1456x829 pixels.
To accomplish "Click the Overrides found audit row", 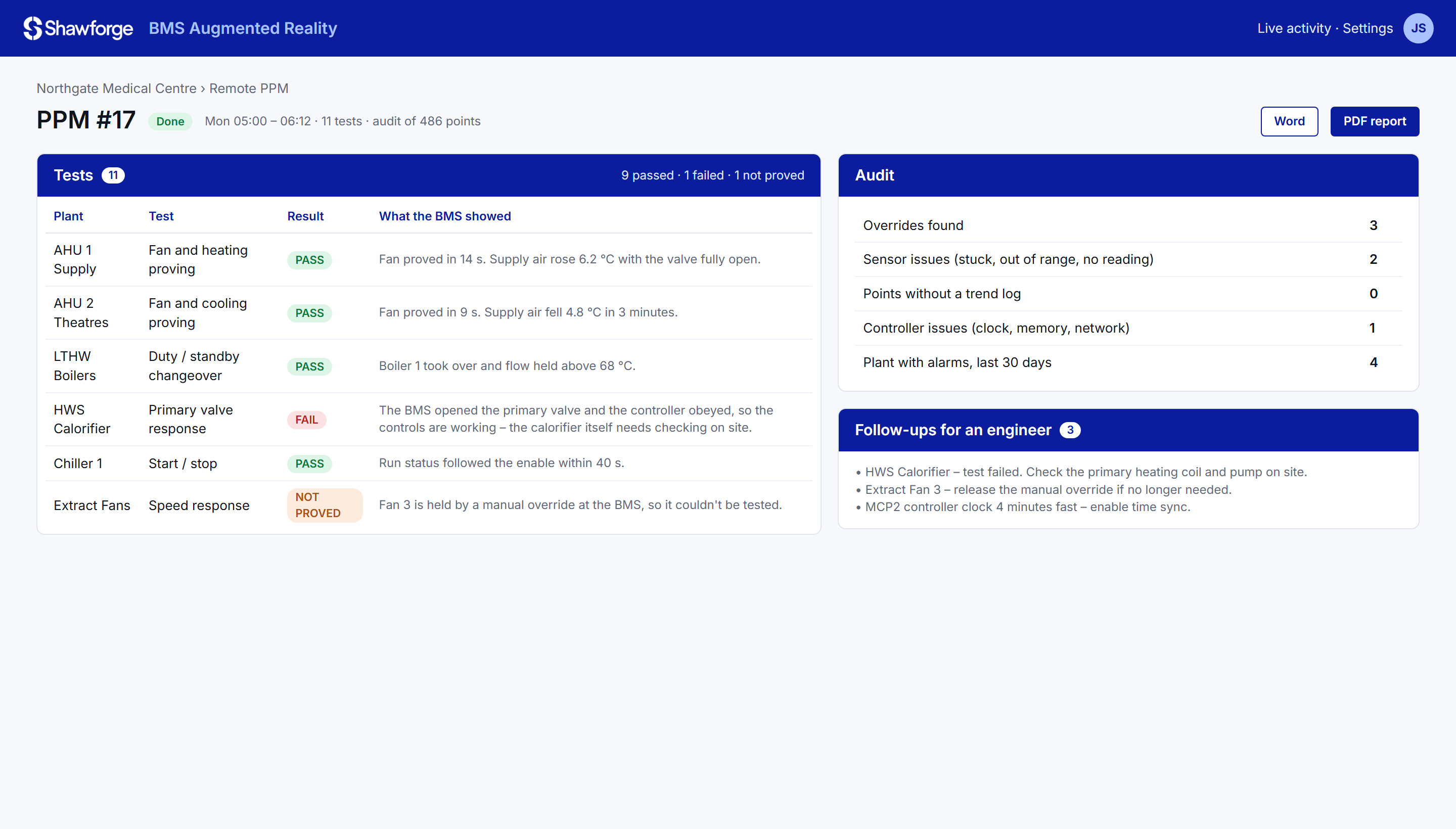I will (x=1128, y=225).
